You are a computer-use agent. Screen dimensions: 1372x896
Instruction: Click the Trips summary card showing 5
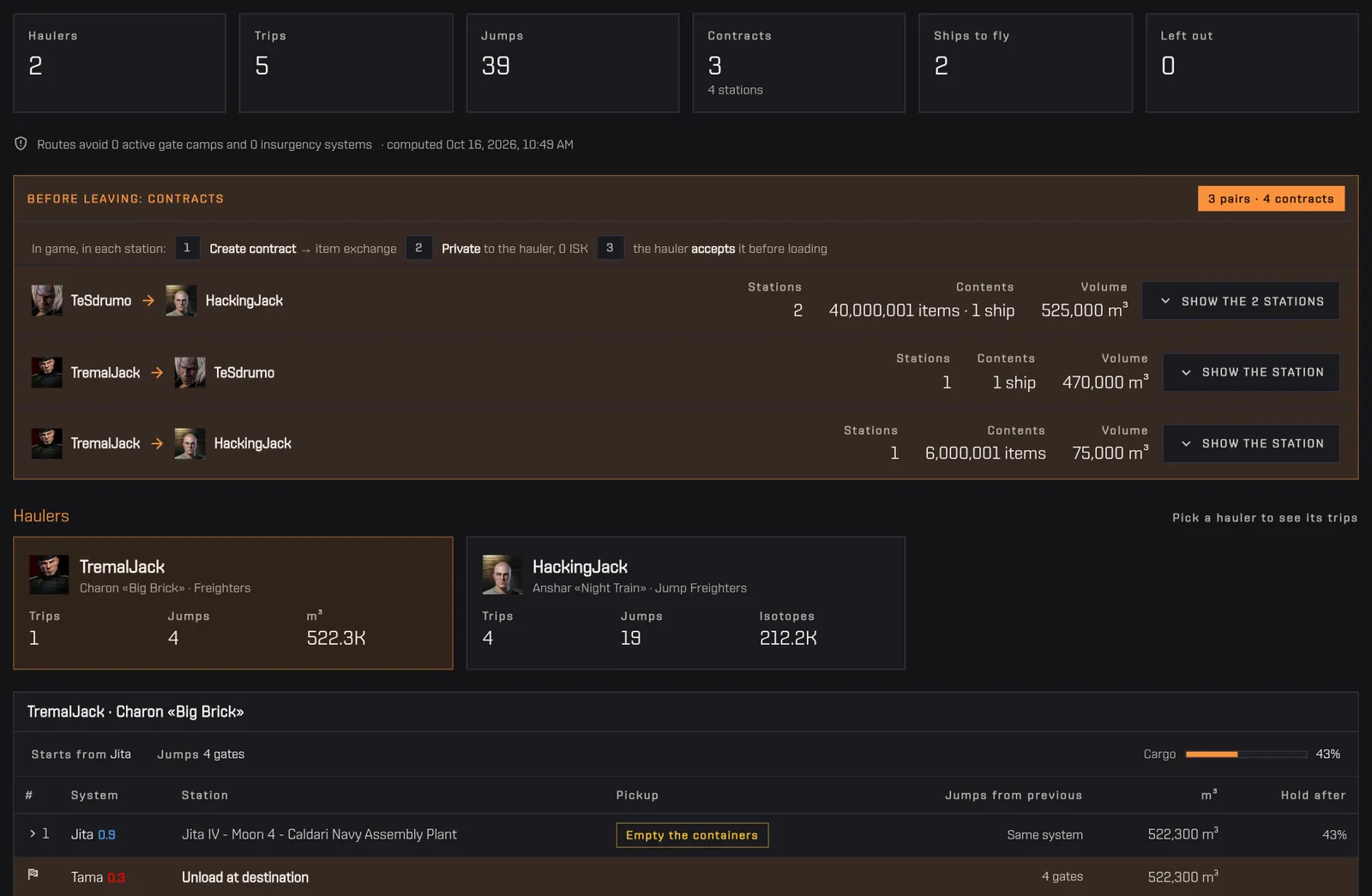(346, 63)
